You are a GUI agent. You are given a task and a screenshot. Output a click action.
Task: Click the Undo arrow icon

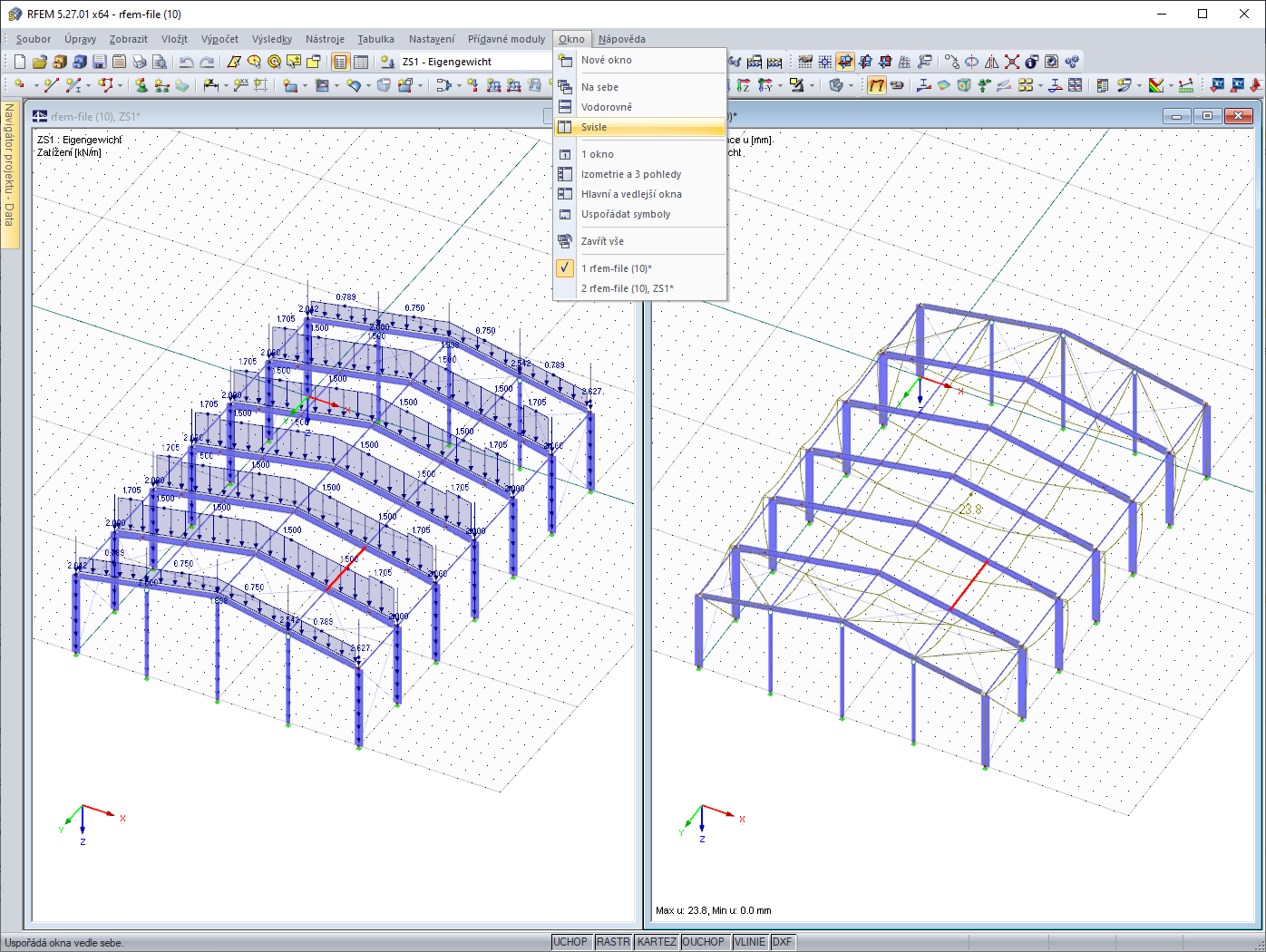coord(186,62)
